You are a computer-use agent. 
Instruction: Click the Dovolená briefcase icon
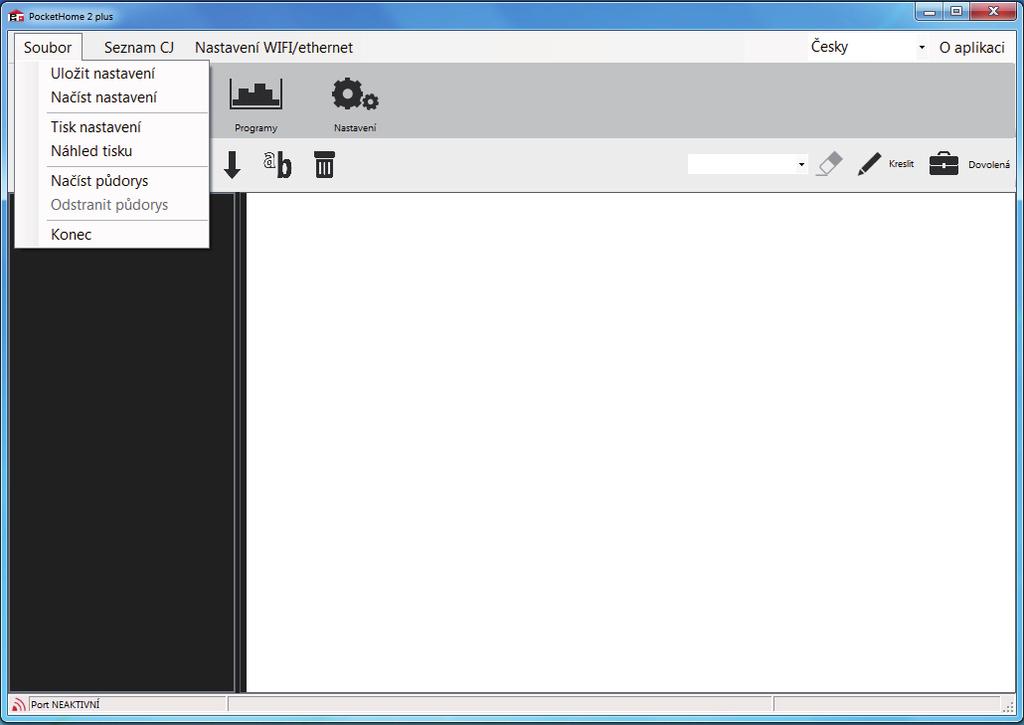(x=944, y=164)
